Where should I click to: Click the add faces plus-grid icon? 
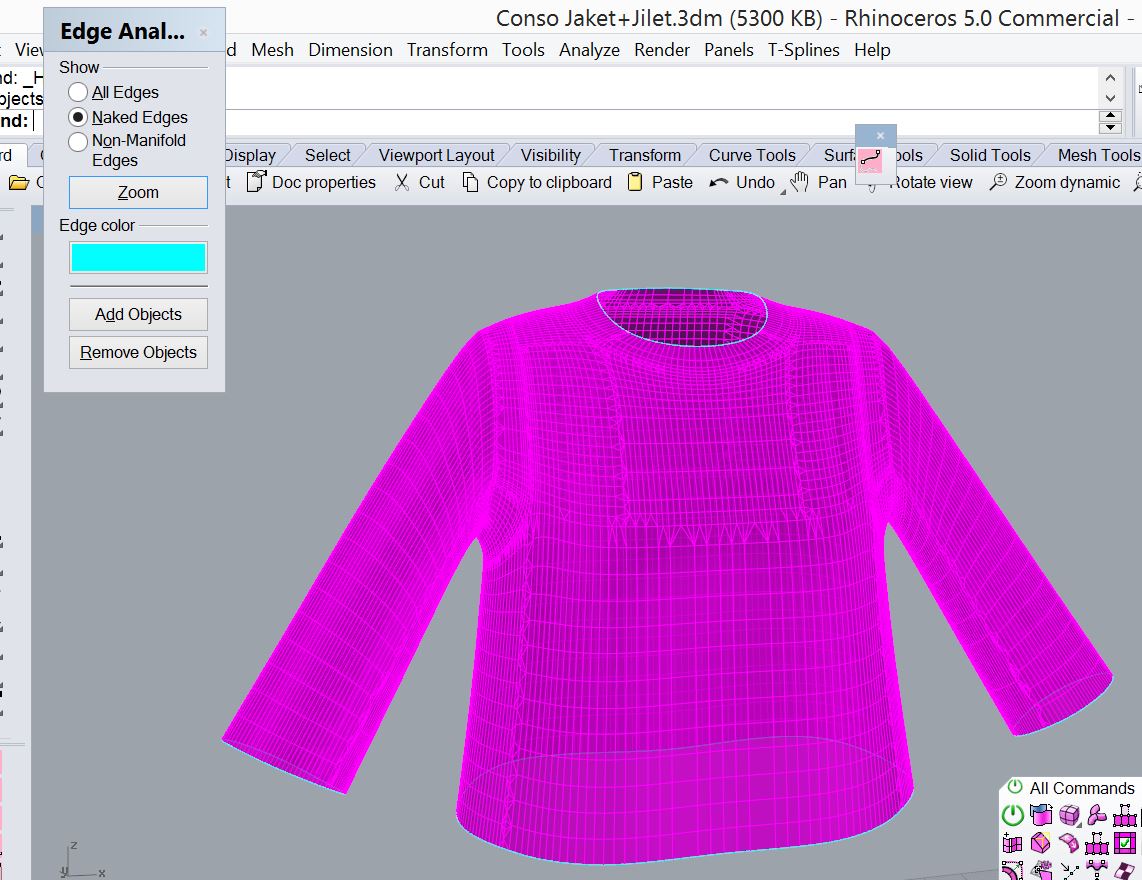1013,844
